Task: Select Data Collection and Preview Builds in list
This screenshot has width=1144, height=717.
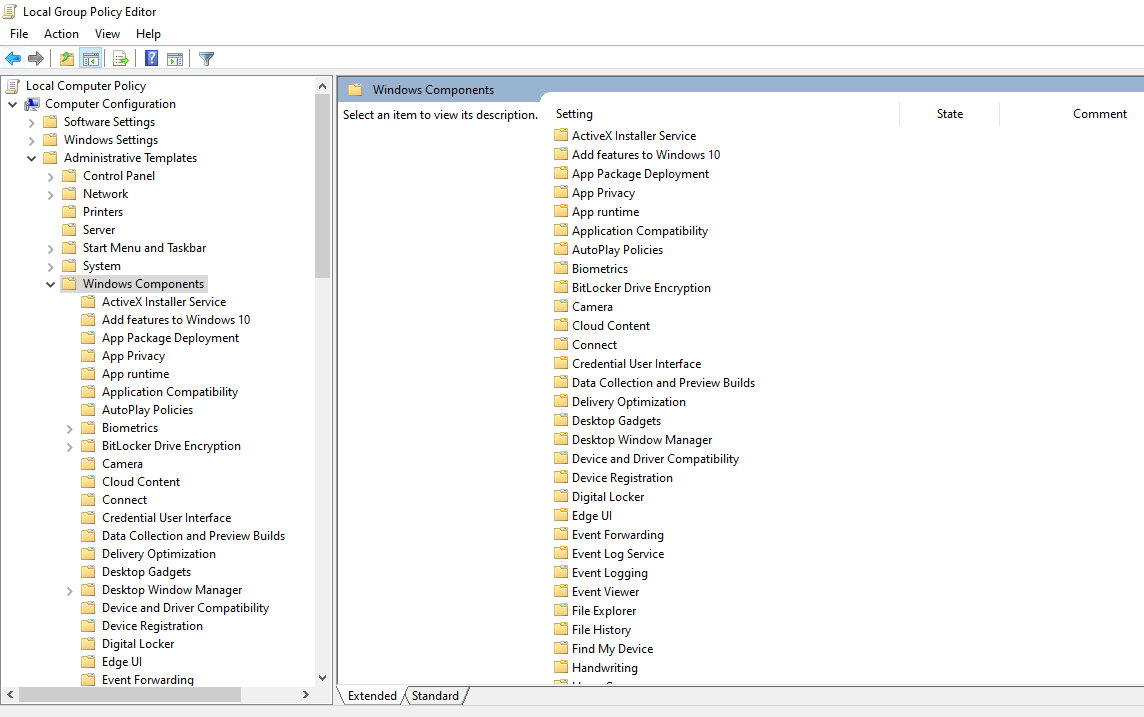Action: (x=663, y=383)
